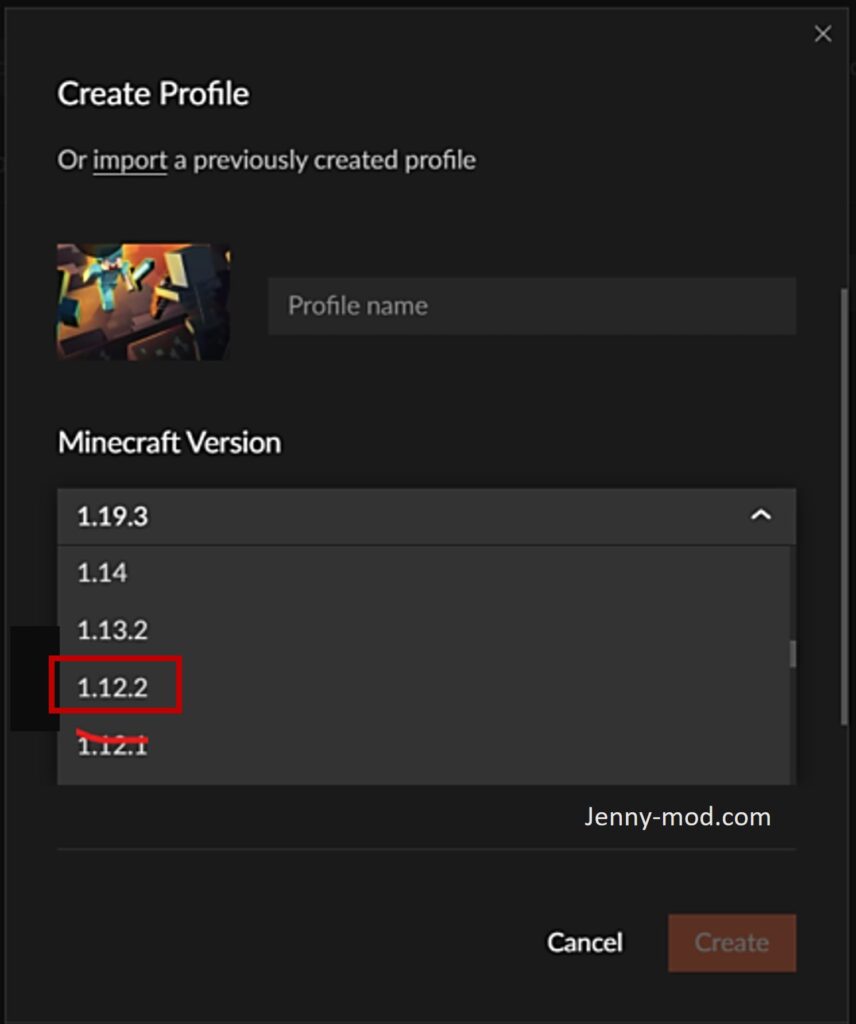Viewport: 856px width, 1024px height.
Task: Click the red underline below 1.12.2
Action: click(x=110, y=738)
